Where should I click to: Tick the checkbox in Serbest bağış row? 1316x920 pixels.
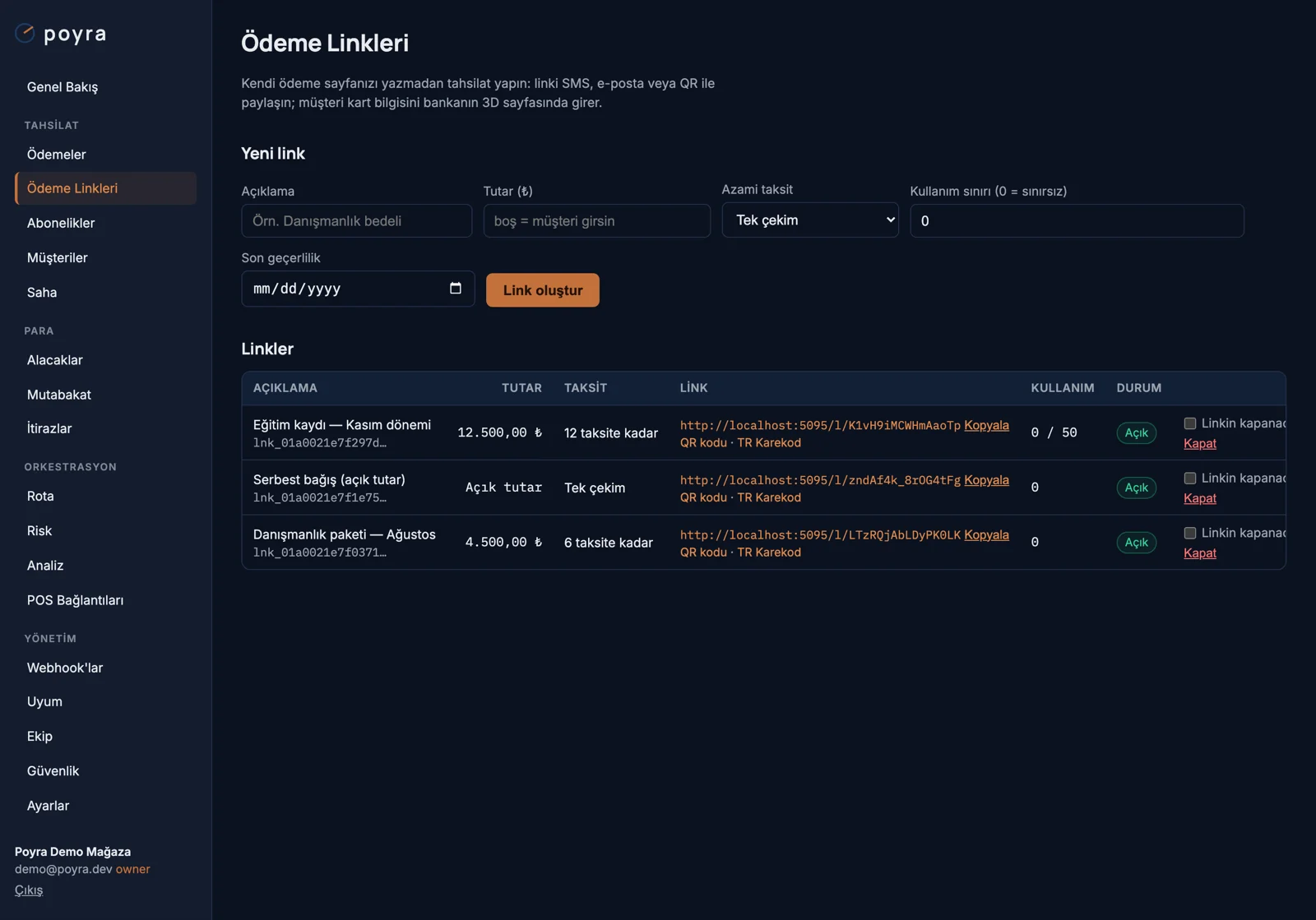1189,478
